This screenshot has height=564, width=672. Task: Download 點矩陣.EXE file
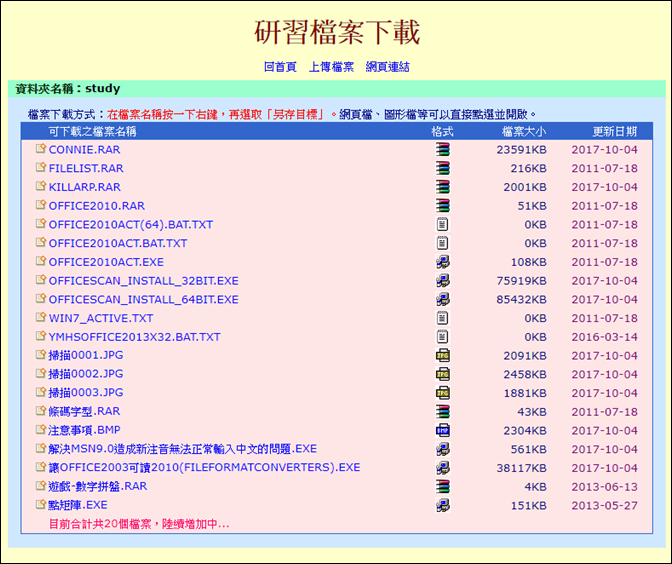(78, 505)
